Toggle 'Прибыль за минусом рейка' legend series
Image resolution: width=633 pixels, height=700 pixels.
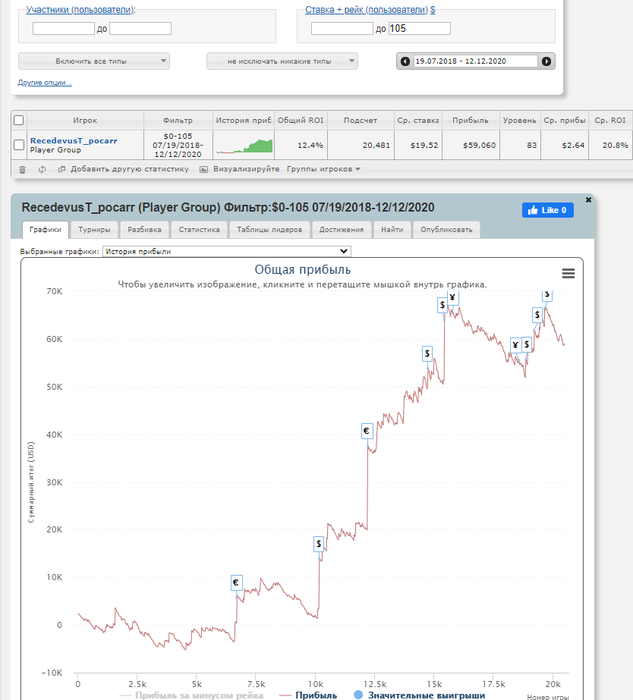(x=192, y=695)
